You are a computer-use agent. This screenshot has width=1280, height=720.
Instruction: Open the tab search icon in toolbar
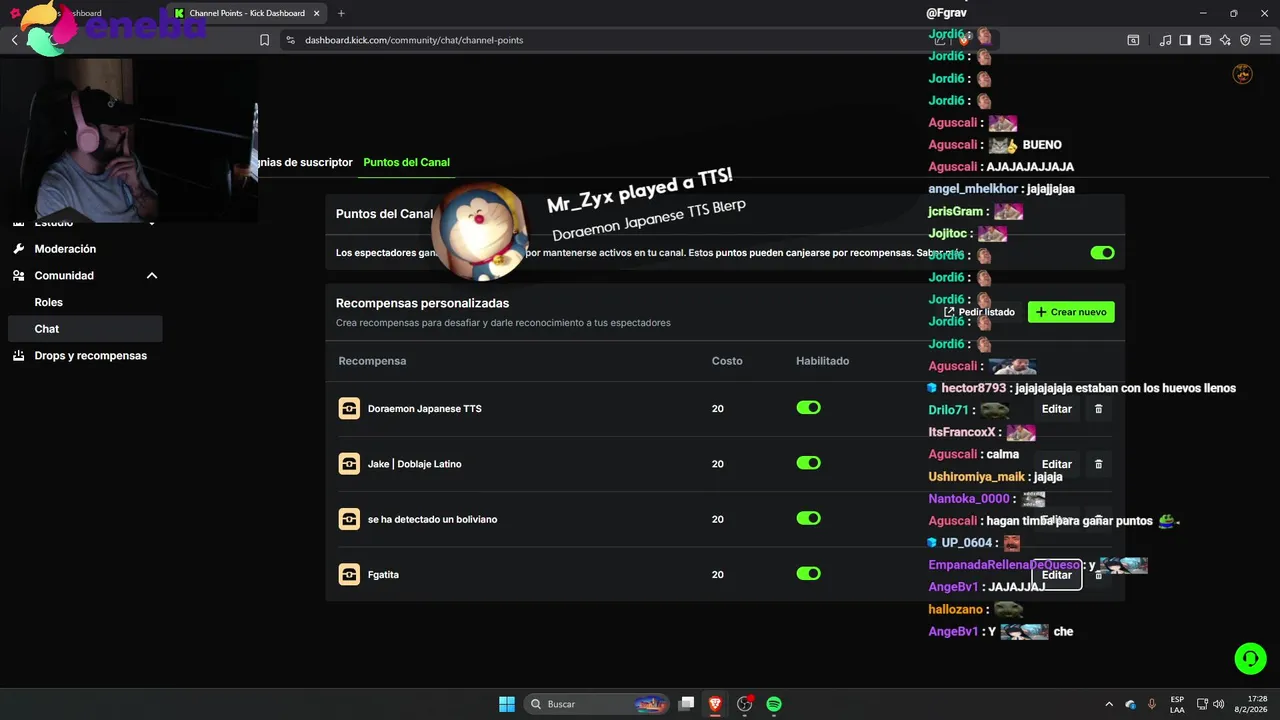1133,40
